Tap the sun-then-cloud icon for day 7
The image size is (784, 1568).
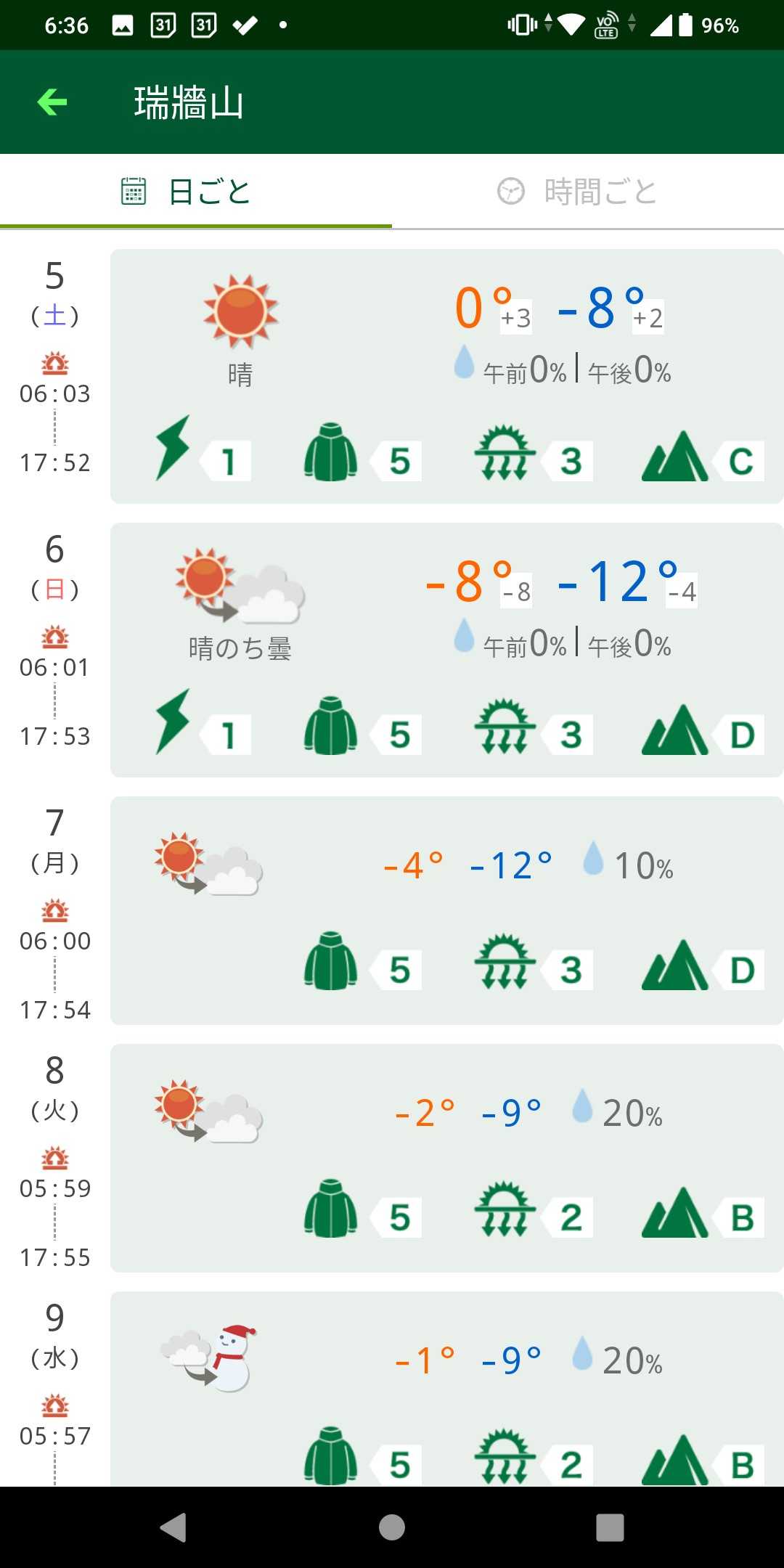[209, 863]
